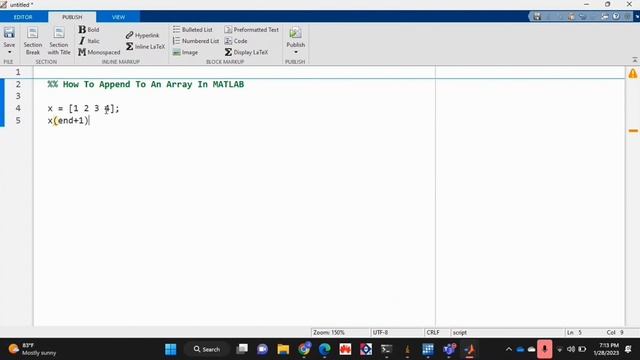Click the script type status field

(x=507, y=333)
